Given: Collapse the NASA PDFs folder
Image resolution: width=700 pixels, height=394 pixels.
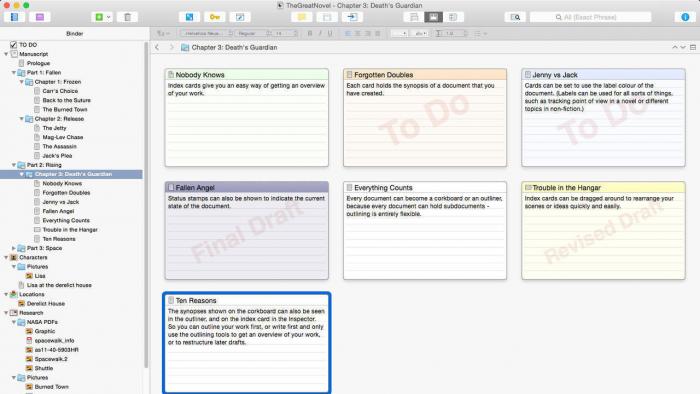Looking at the screenshot, I should point(14,322).
